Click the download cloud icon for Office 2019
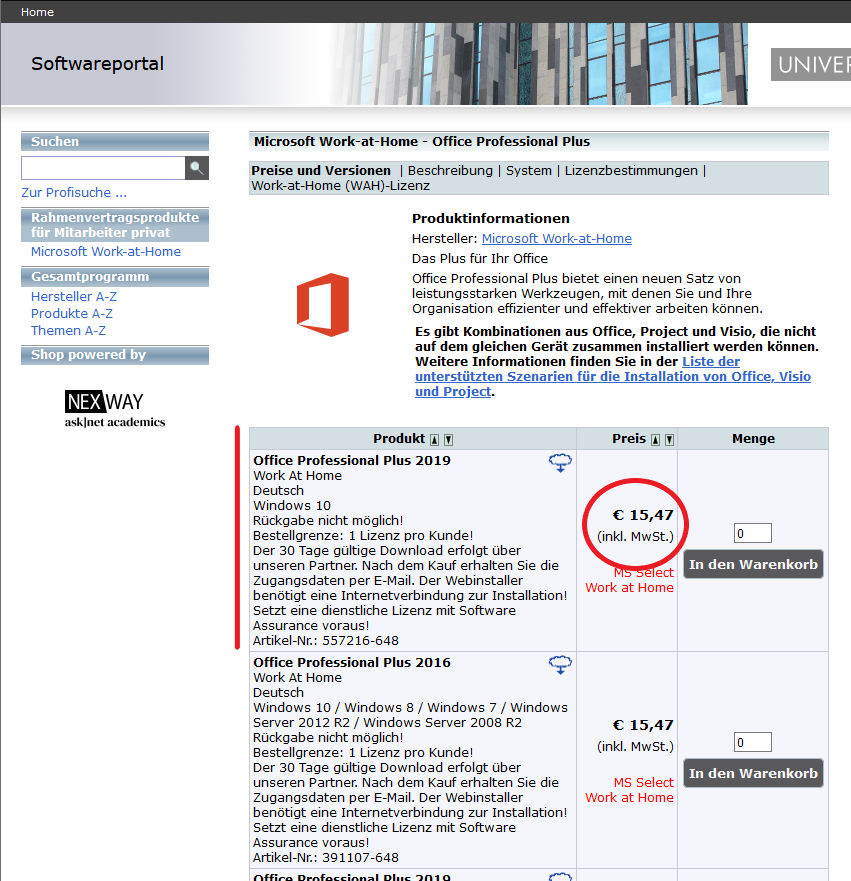851x881 pixels. tap(560, 462)
